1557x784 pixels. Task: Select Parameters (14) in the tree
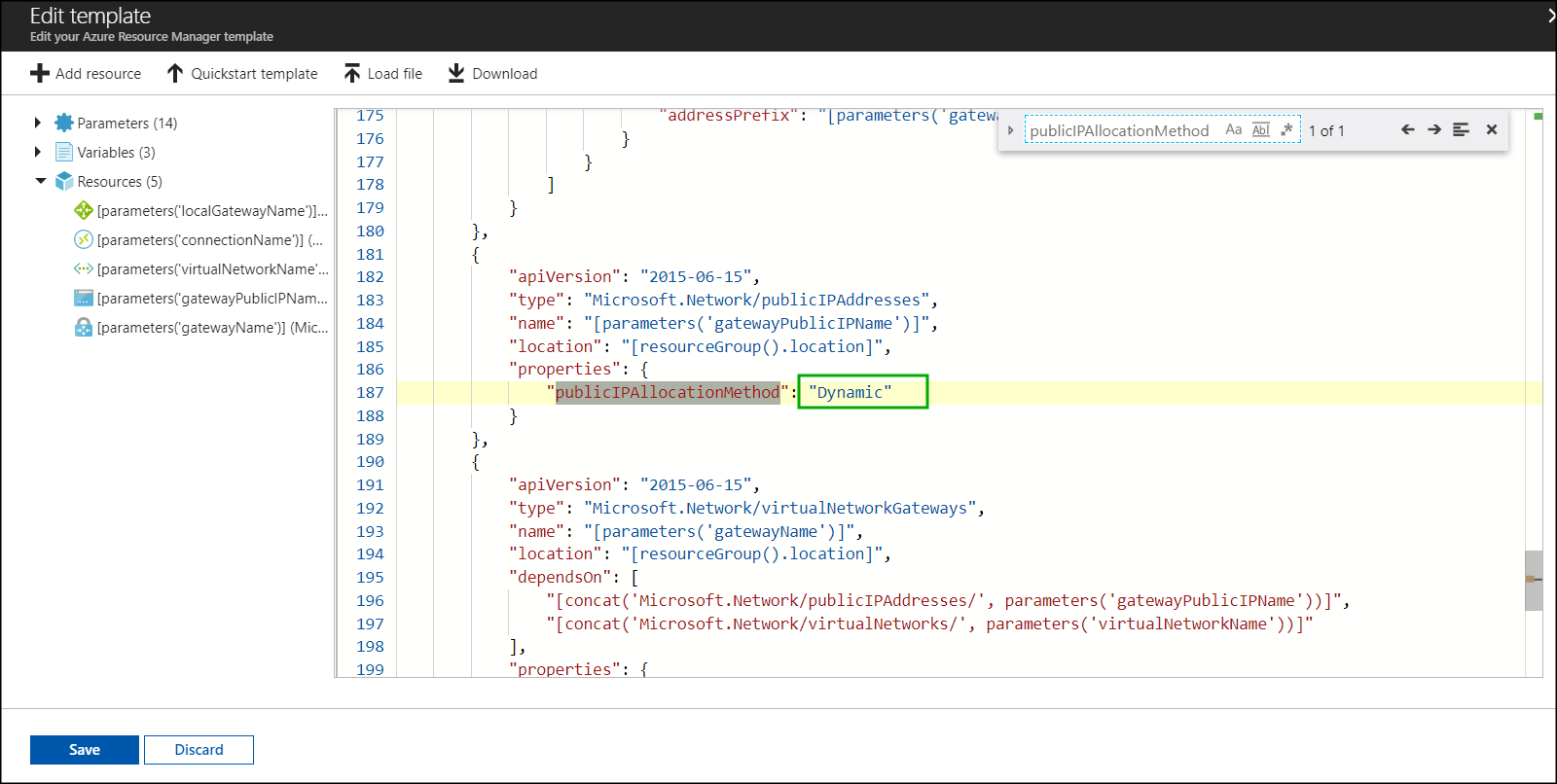point(127,124)
